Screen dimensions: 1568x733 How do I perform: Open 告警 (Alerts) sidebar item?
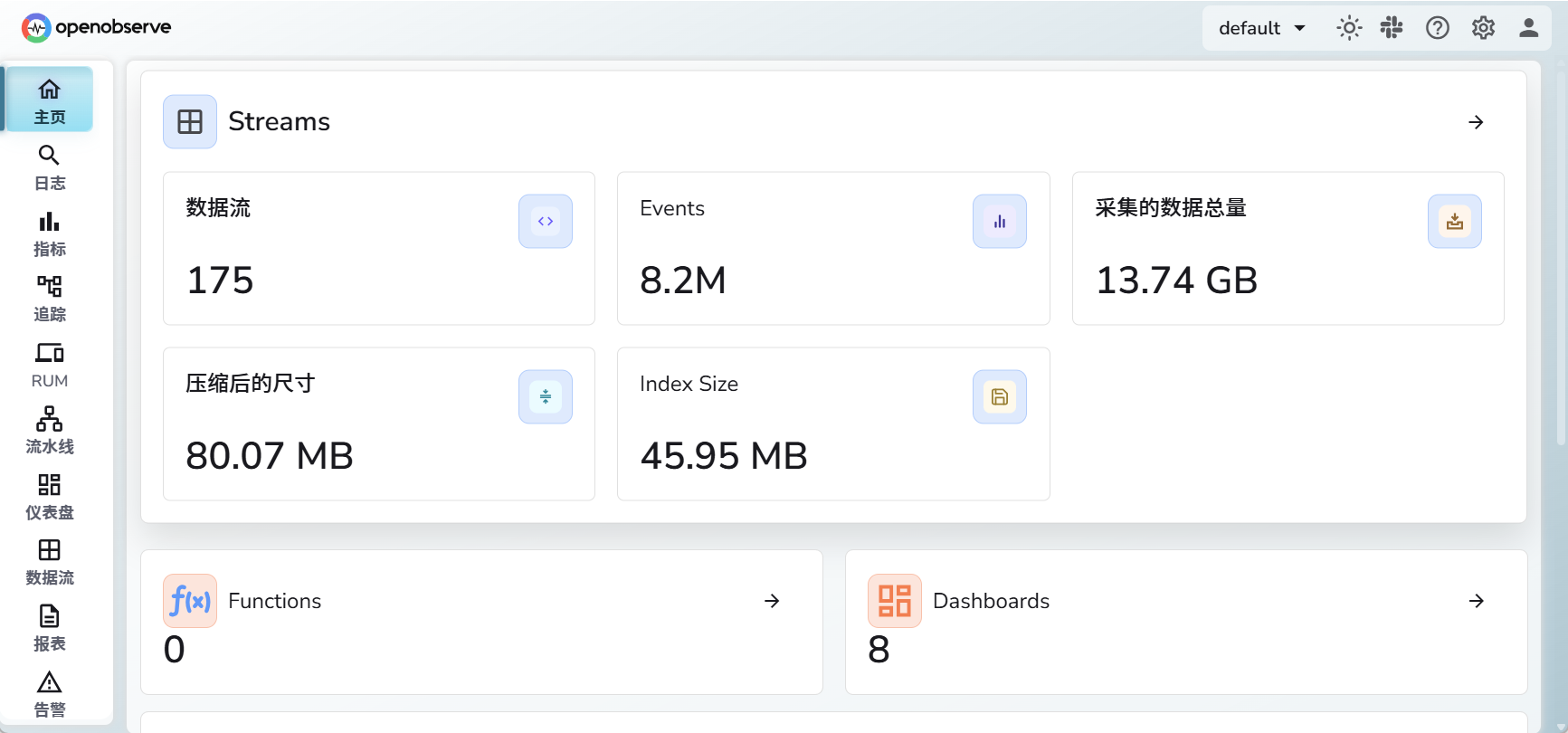(x=50, y=694)
